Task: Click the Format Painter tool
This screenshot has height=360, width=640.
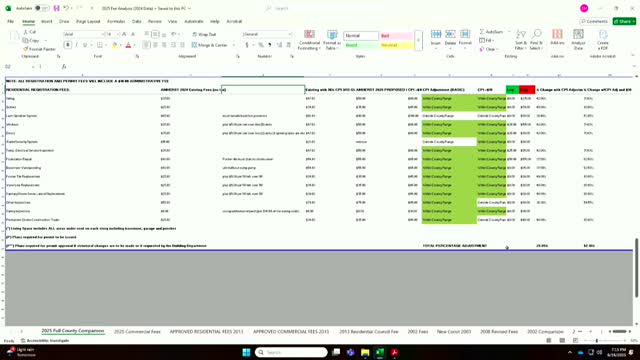Action: pos(39,49)
